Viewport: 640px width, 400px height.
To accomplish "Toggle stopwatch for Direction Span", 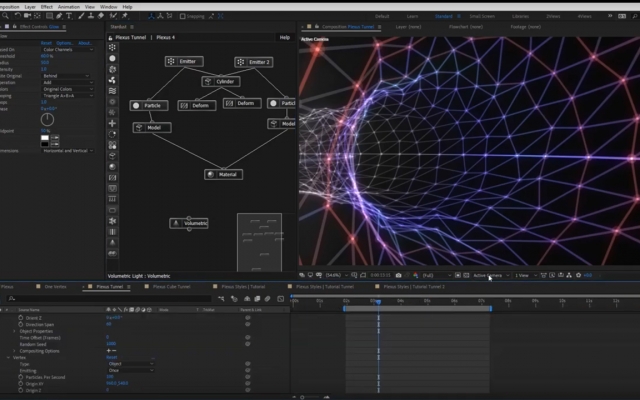I will click(21, 324).
